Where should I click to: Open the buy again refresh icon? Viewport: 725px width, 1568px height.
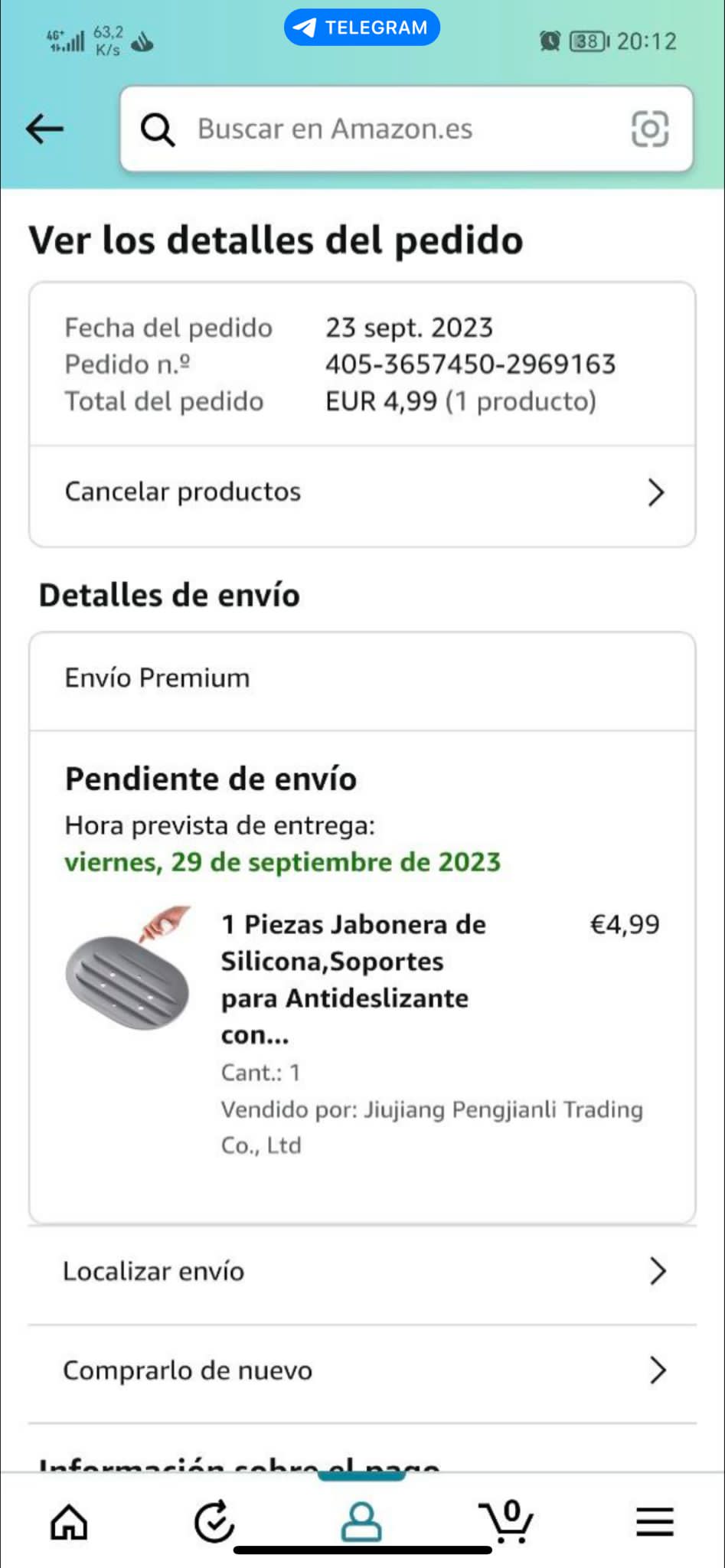point(214,1521)
